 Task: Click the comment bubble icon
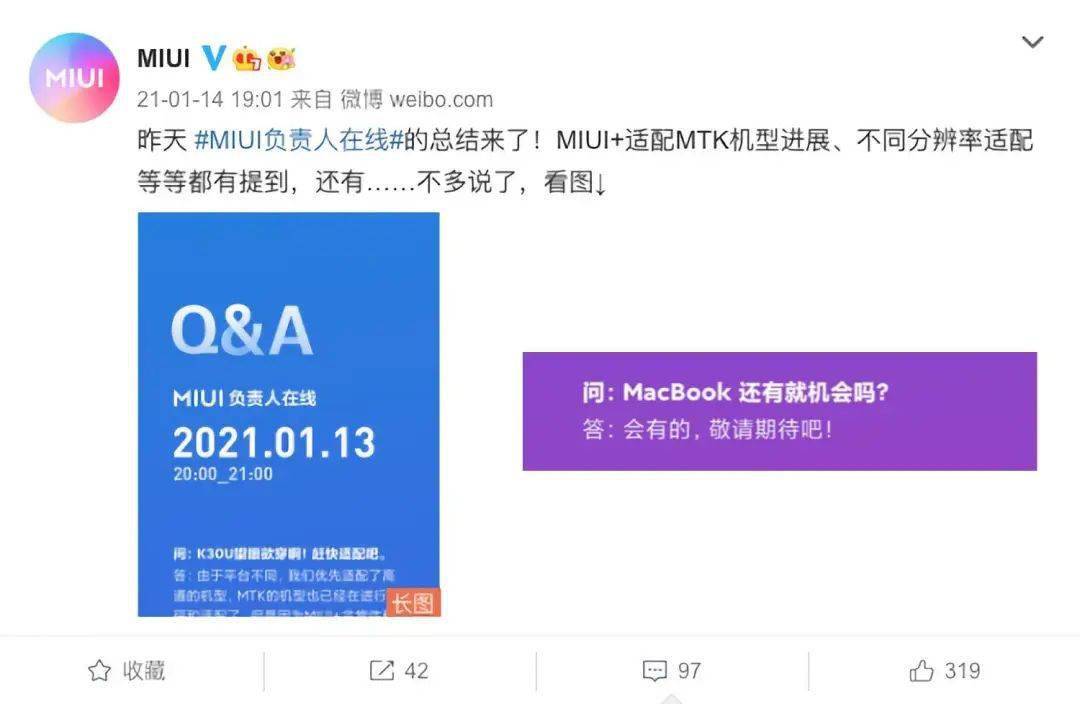click(654, 670)
